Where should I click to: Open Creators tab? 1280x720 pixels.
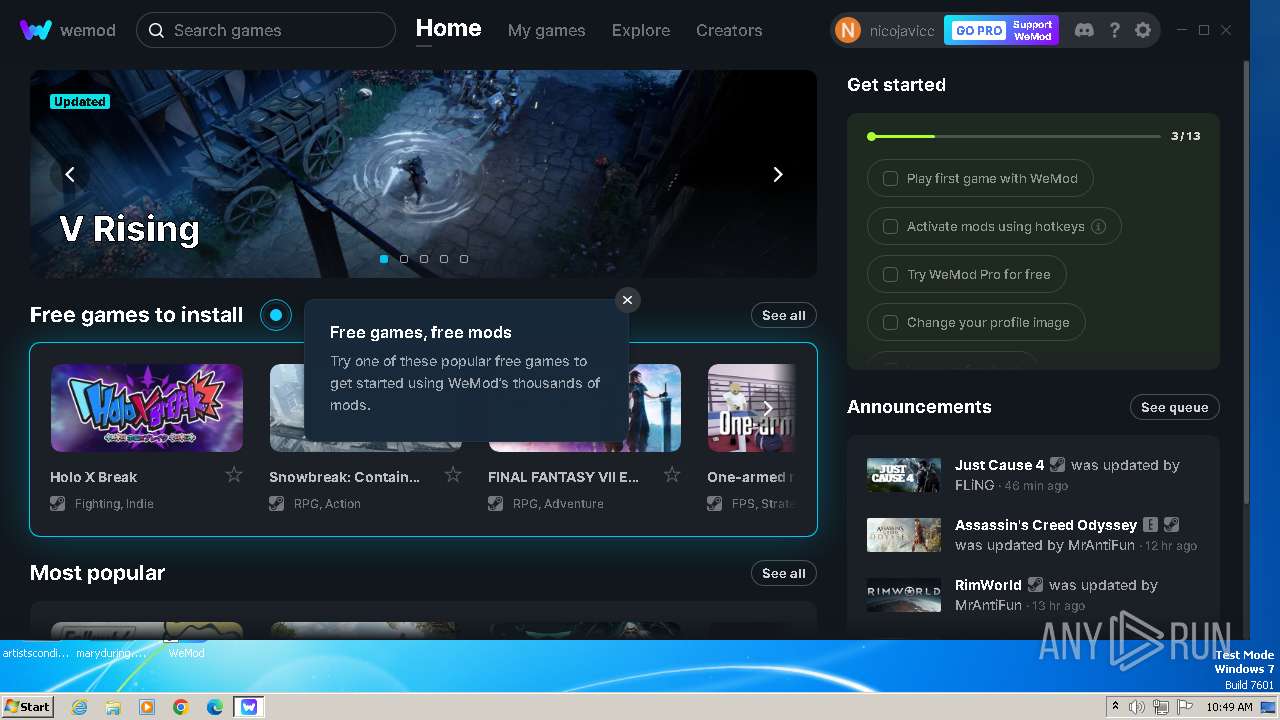pyautogui.click(x=729, y=30)
